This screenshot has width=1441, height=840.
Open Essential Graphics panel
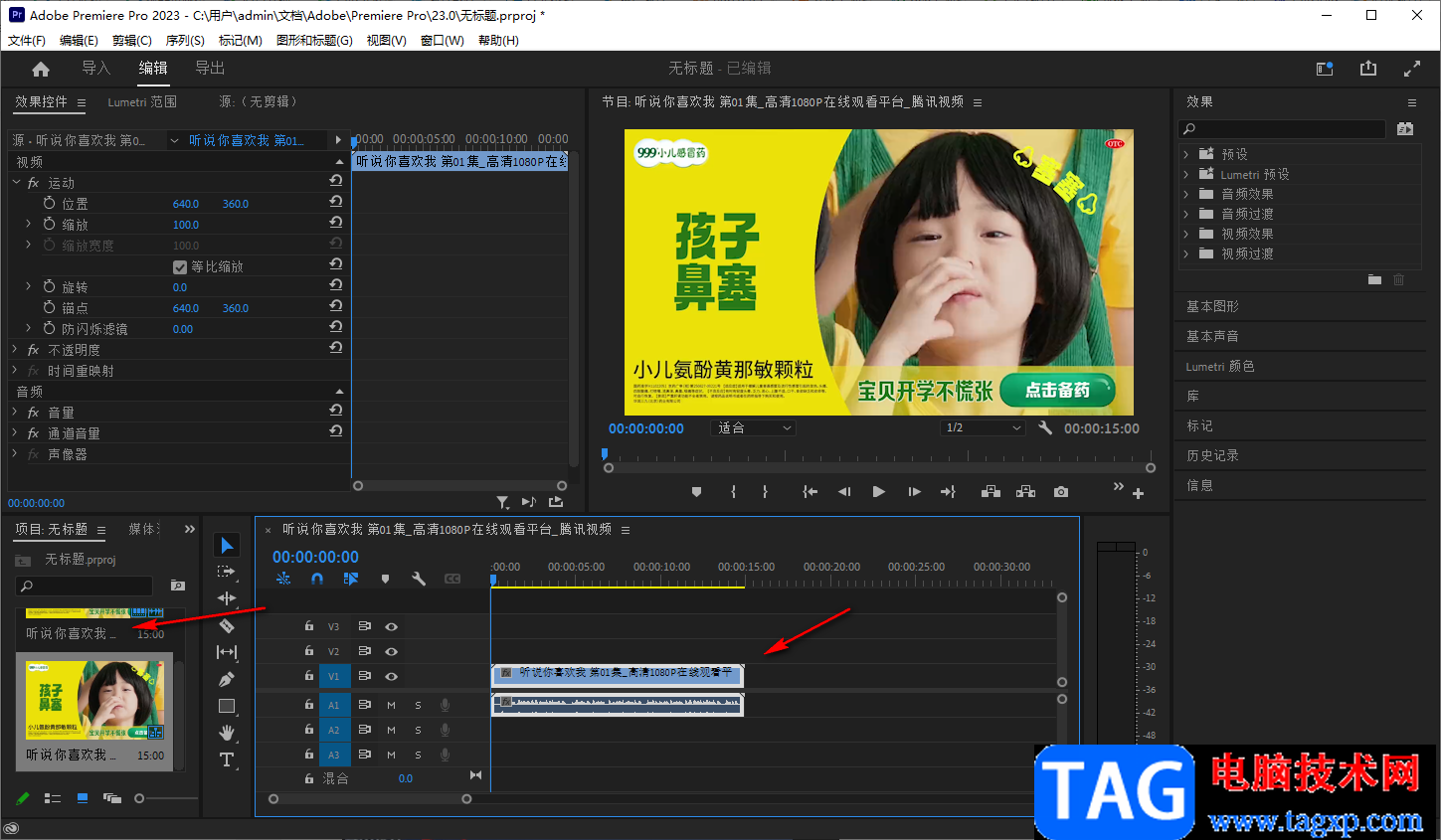[x=1212, y=306]
